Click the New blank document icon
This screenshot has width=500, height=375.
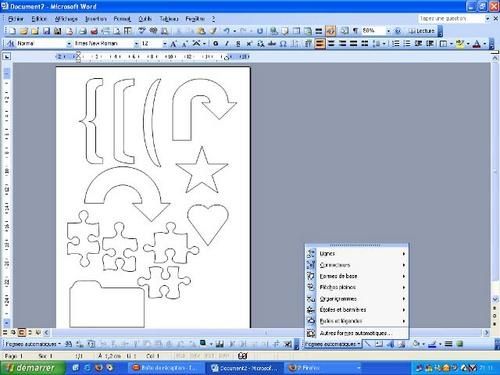click(x=12, y=31)
